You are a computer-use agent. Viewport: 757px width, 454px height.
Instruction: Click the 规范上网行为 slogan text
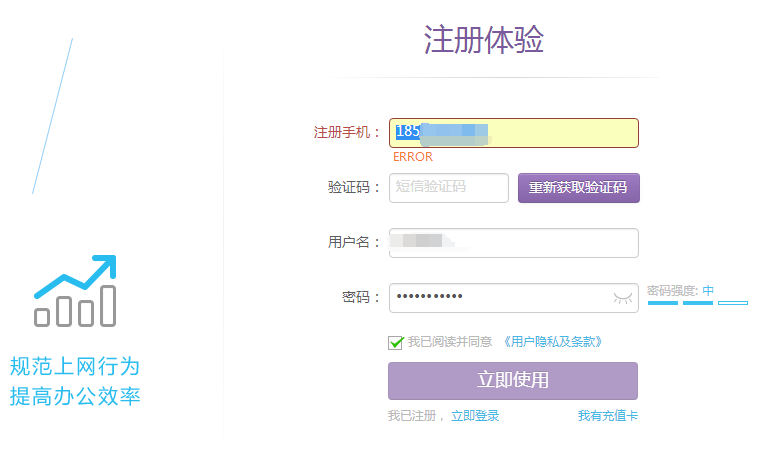75,366
